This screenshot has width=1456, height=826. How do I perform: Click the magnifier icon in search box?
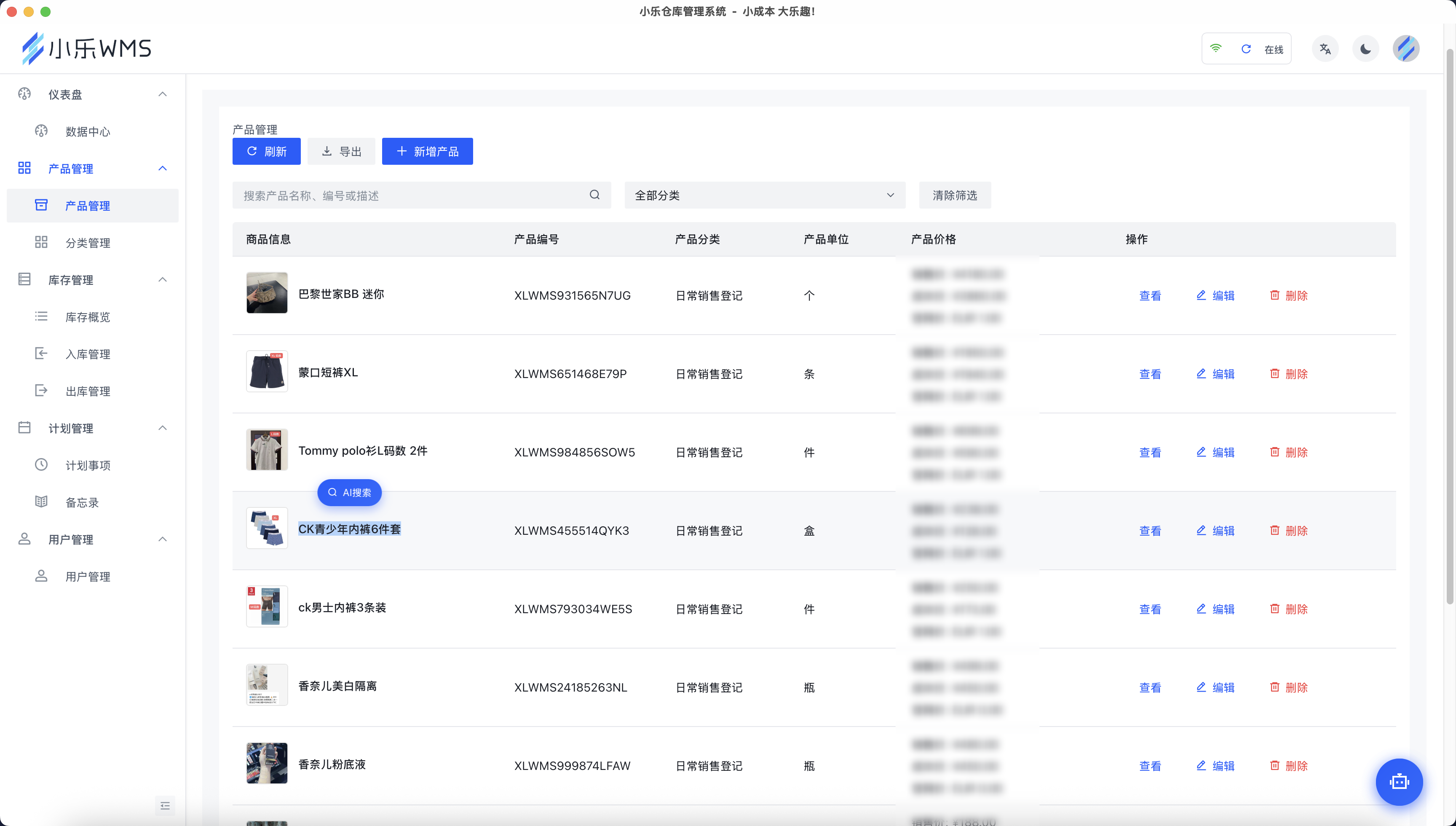pos(594,195)
